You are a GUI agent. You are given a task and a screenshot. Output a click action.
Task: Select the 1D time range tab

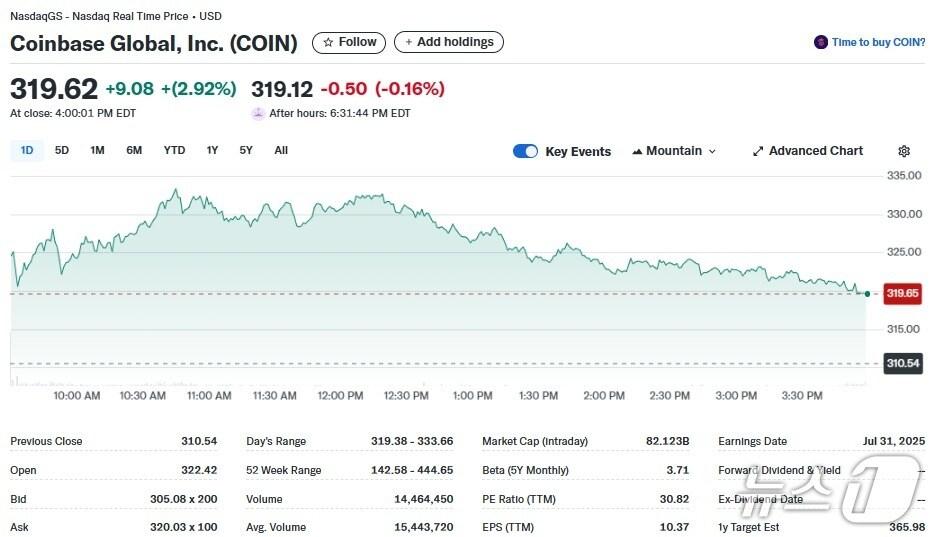pyautogui.click(x=27, y=151)
